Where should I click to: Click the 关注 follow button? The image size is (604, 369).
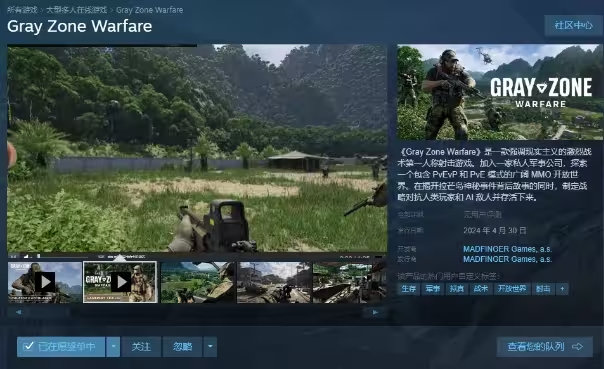pos(141,347)
